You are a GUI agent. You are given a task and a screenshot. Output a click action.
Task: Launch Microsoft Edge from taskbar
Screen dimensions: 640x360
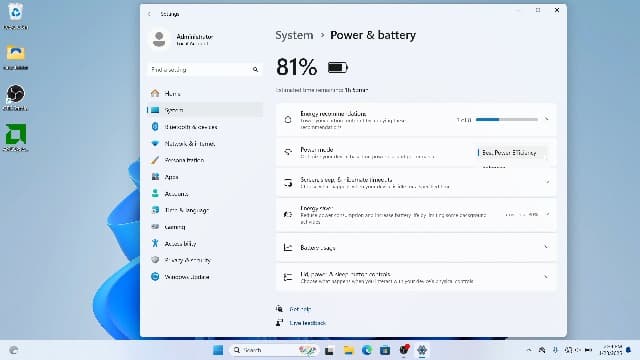367,350
